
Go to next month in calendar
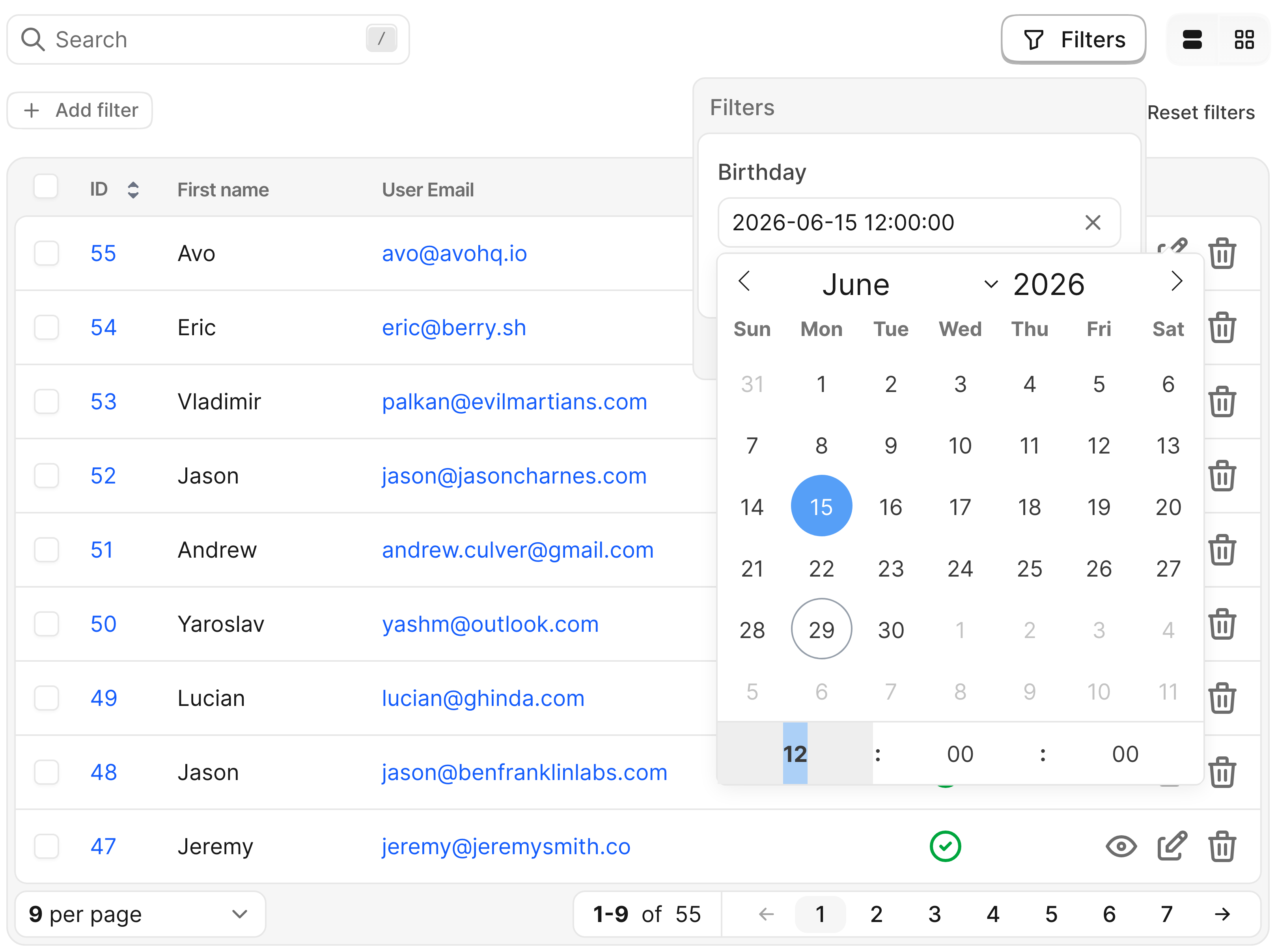point(1176,281)
